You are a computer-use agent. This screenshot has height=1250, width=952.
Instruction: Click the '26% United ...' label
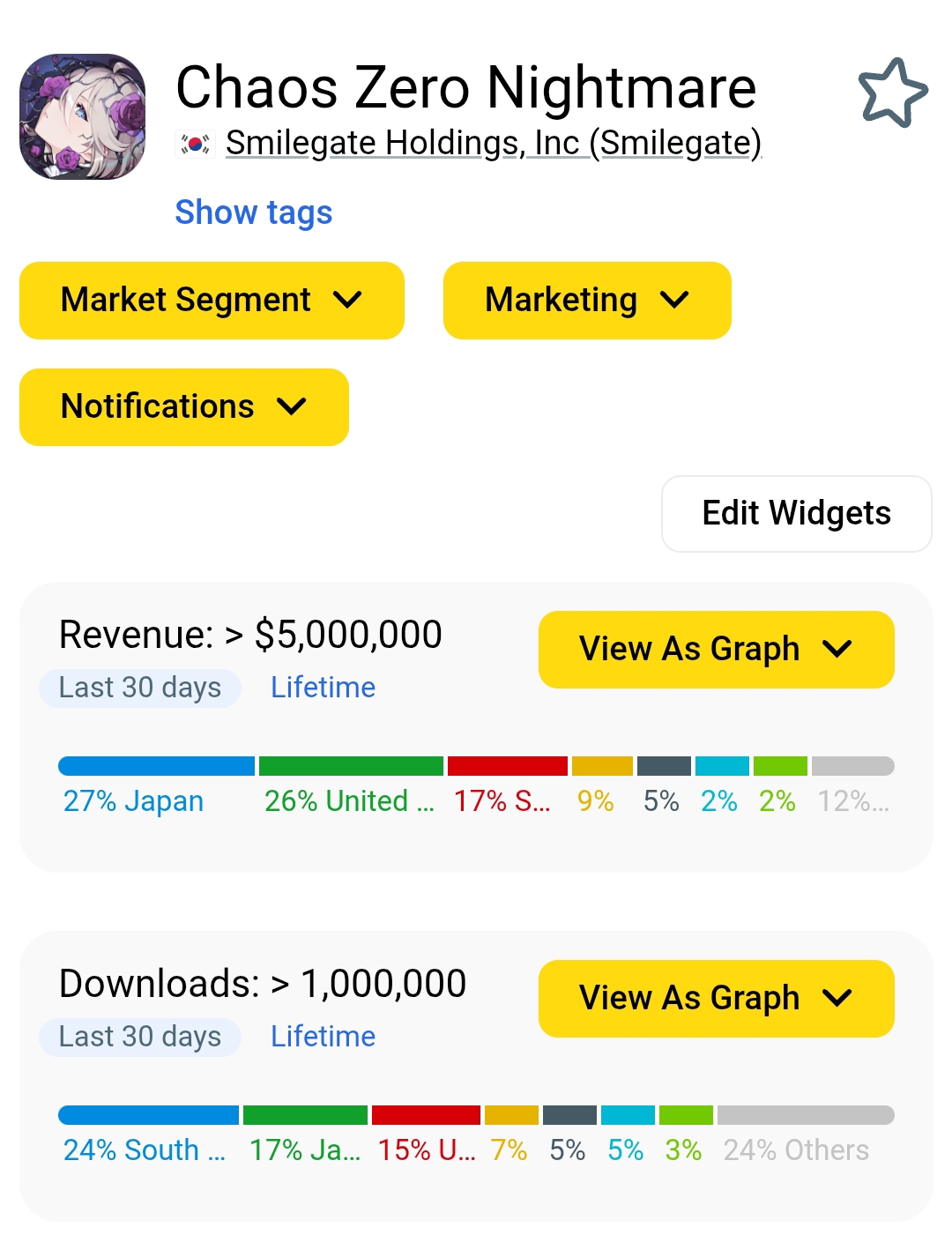pos(349,801)
